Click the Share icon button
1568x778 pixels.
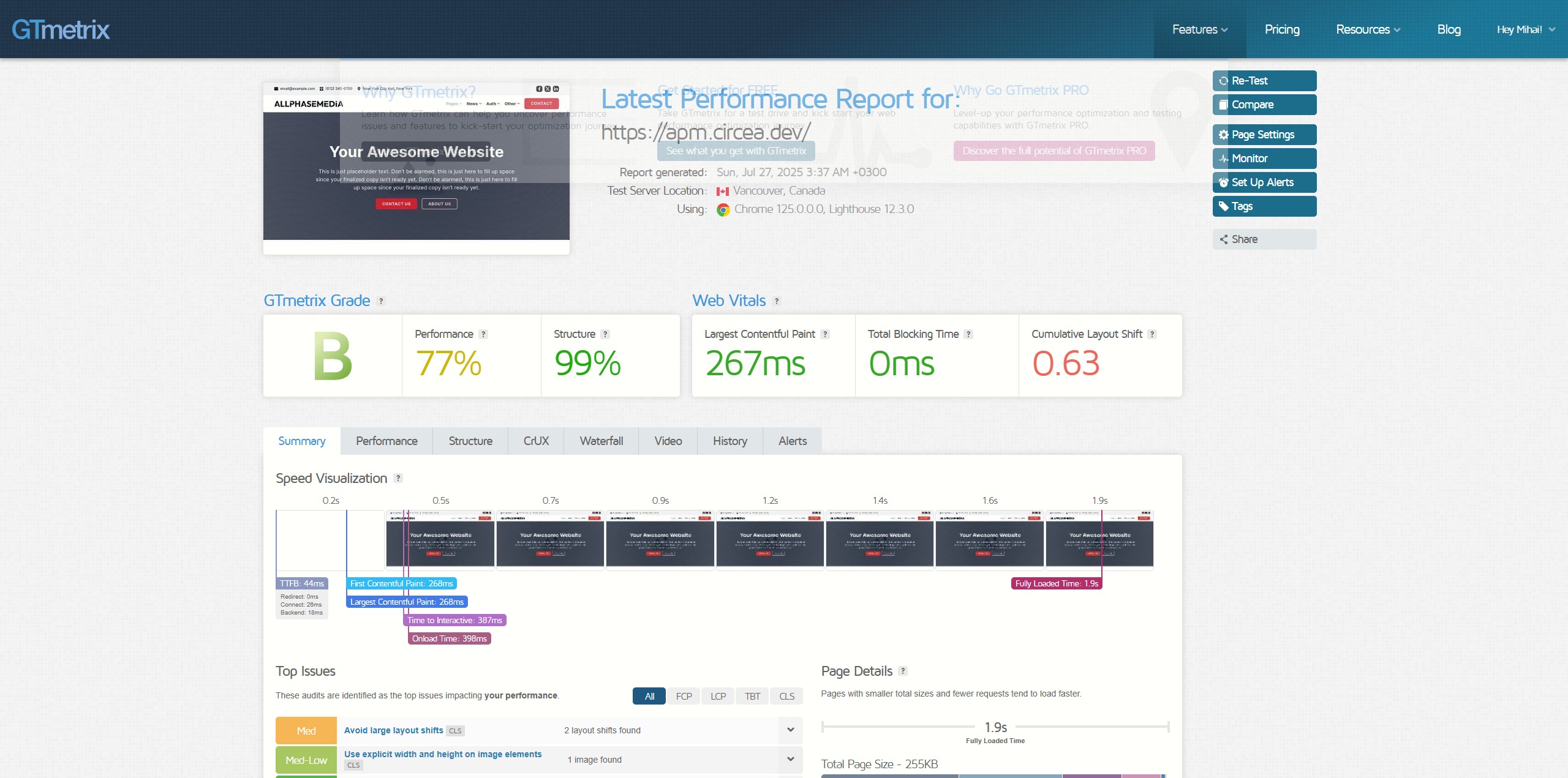click(x=1223, y=239)
